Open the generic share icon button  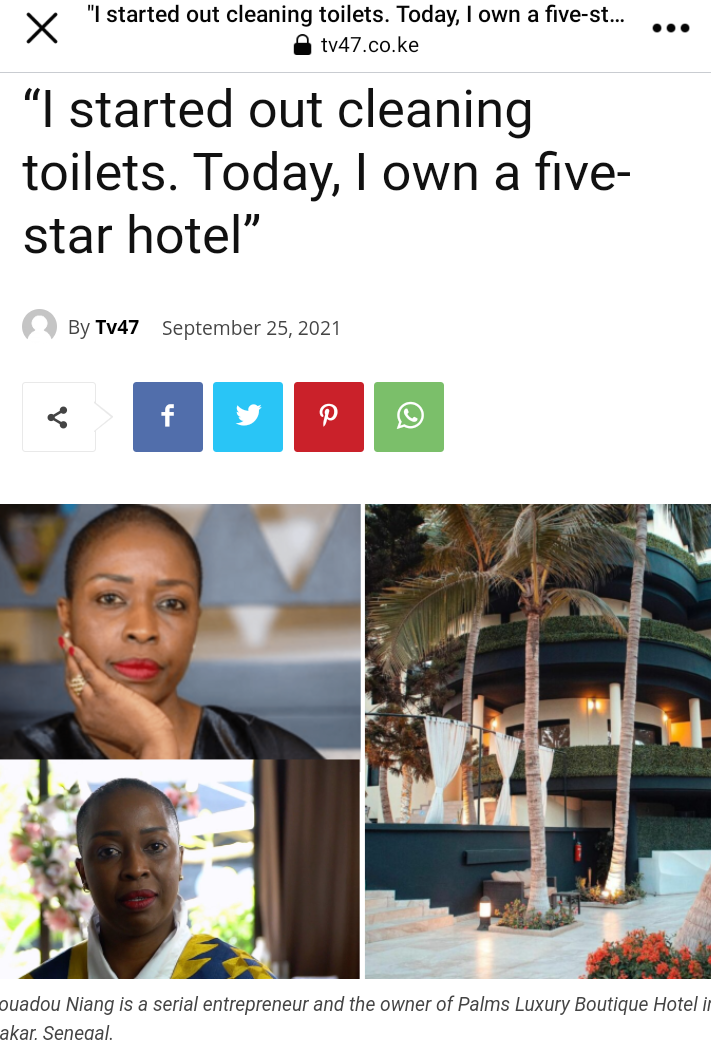coord(58,417)
